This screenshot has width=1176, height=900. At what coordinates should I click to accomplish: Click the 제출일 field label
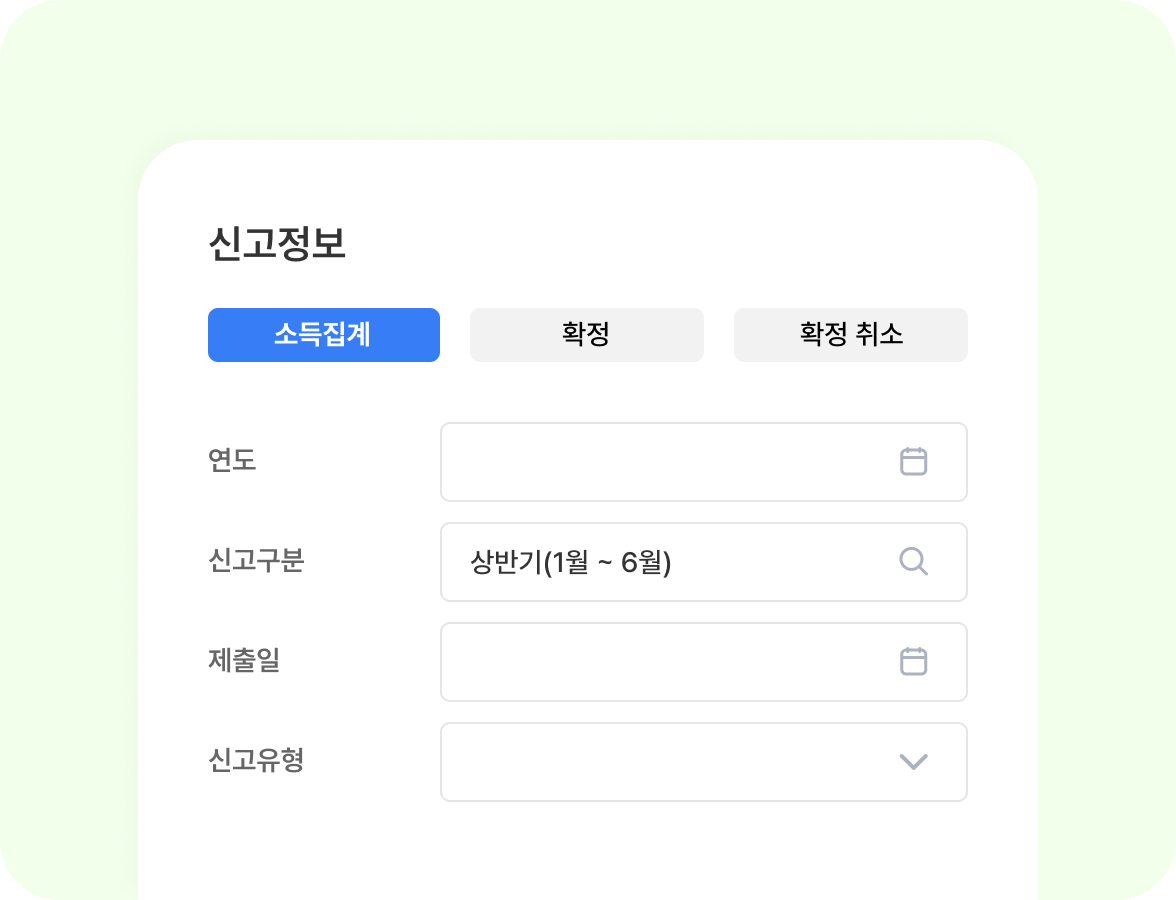[244, 661]
